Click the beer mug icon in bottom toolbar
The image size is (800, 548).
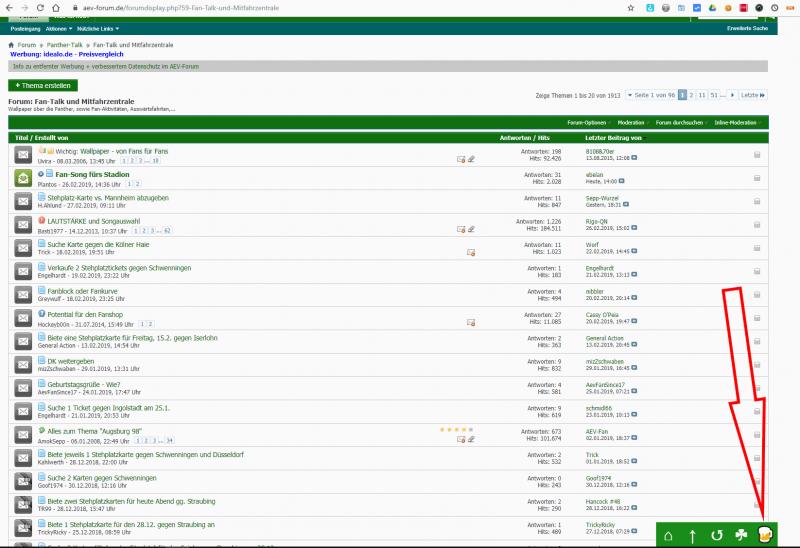765,535
